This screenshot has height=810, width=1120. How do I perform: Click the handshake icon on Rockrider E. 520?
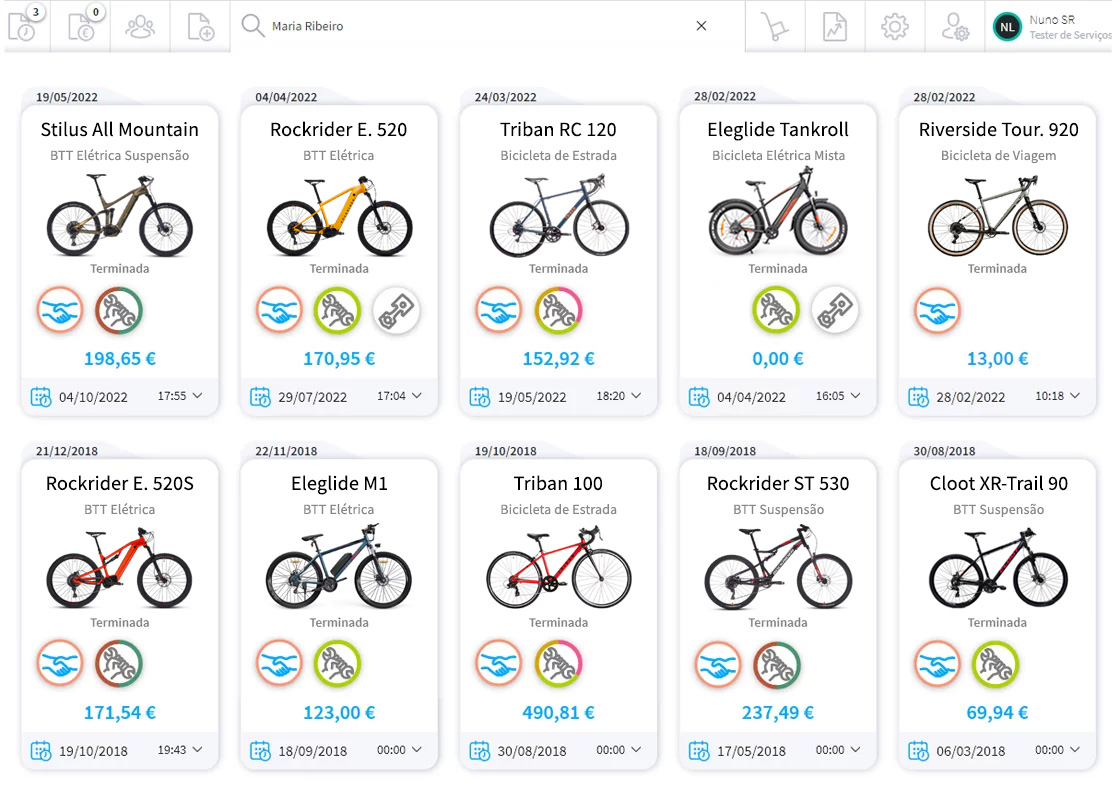279,311
